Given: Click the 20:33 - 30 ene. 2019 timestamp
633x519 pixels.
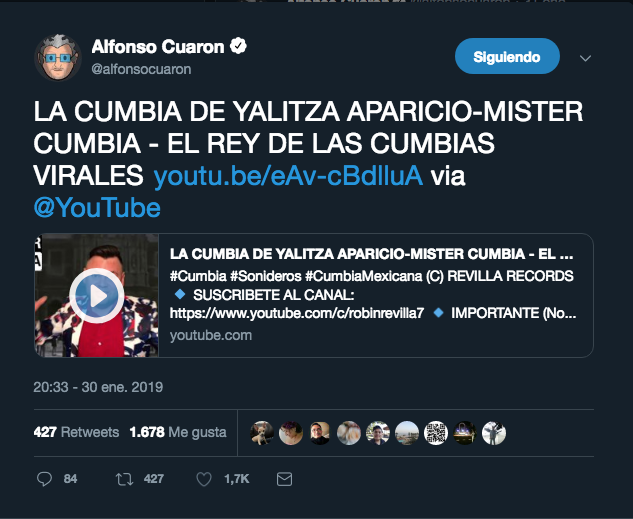Looking at the screenshot, I should (98, 387).
